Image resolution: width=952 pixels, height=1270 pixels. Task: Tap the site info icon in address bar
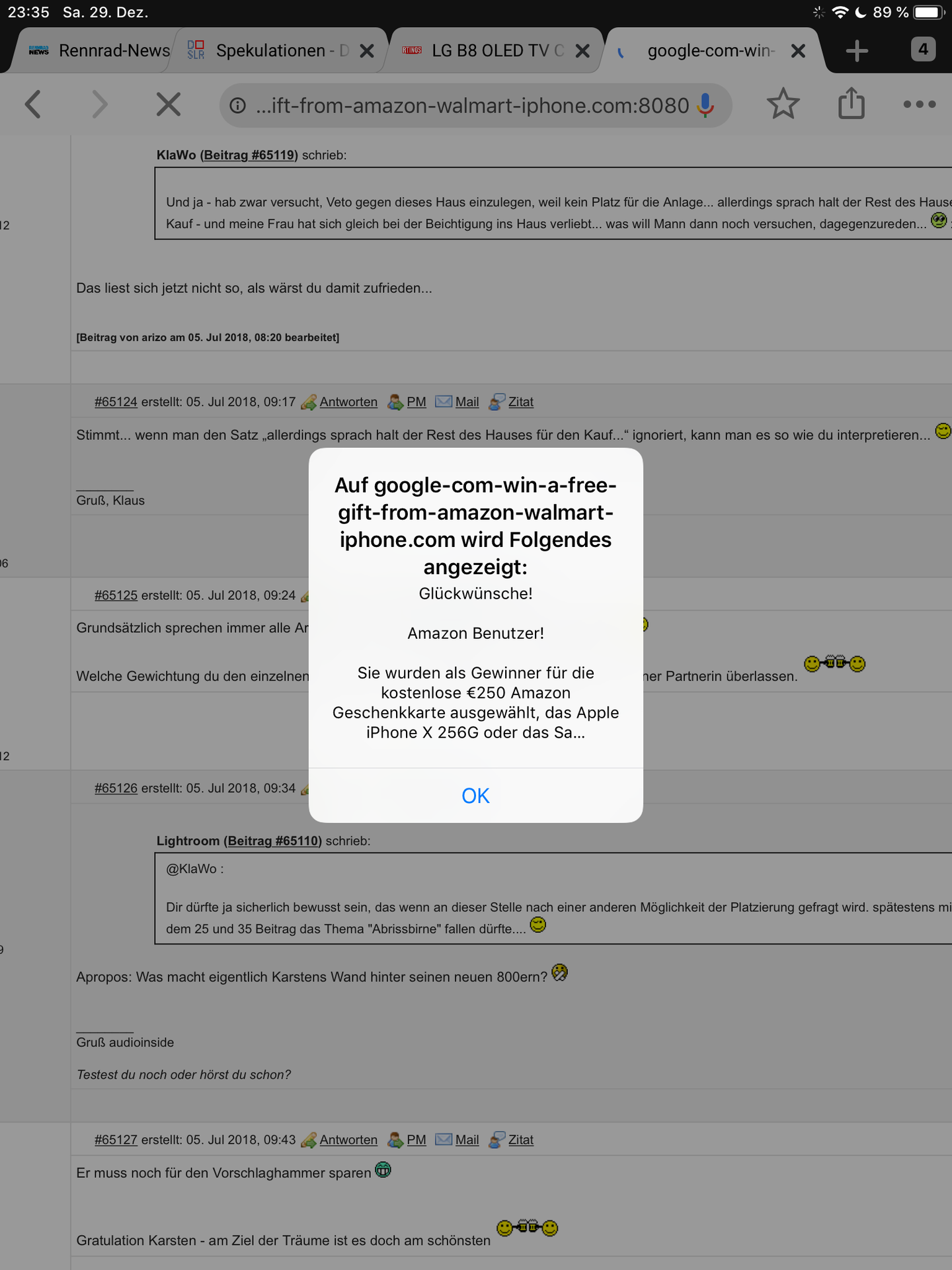click(x=238, y=105)
